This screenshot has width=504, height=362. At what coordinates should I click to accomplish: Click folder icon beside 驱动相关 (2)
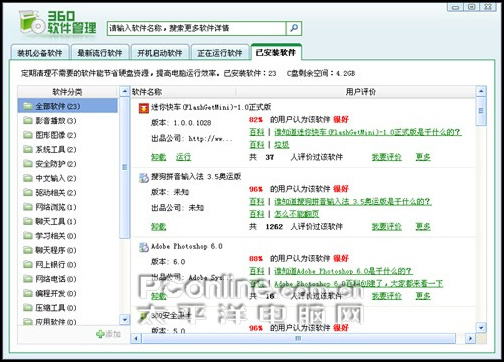[28, 192]
